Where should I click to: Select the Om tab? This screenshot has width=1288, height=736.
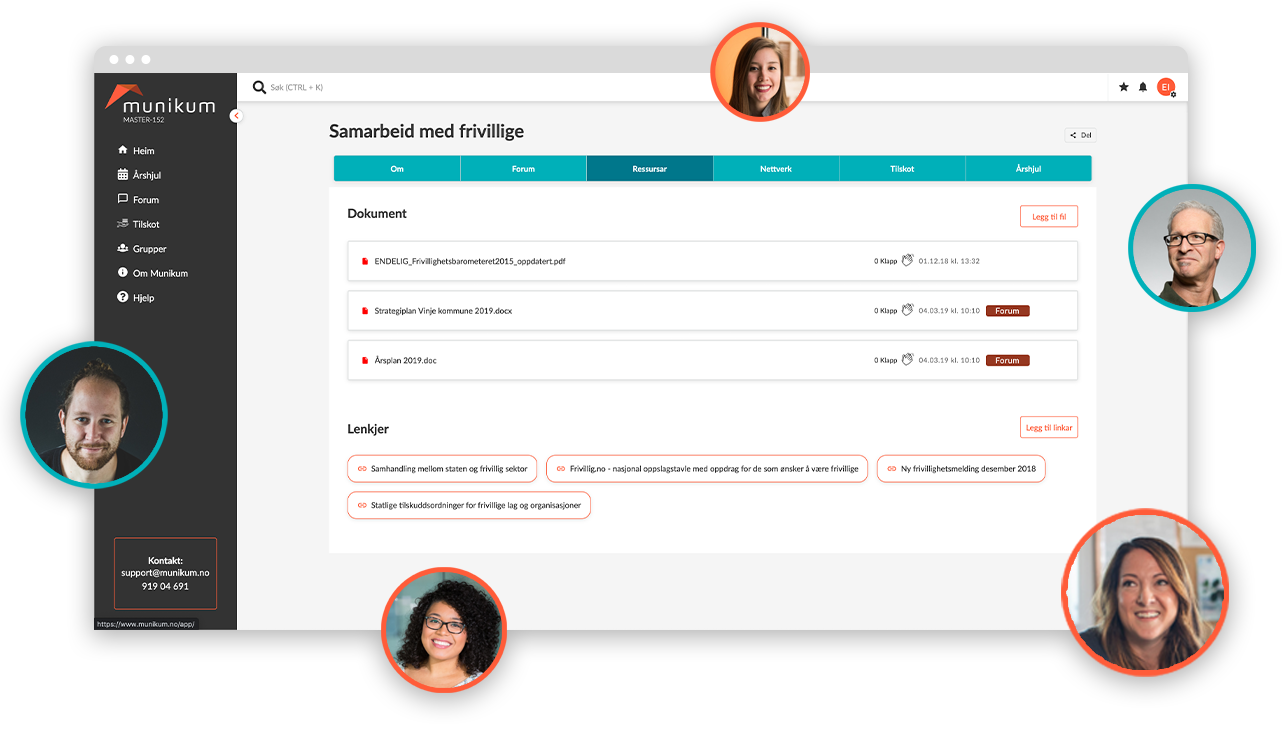(x=397, y=169)
